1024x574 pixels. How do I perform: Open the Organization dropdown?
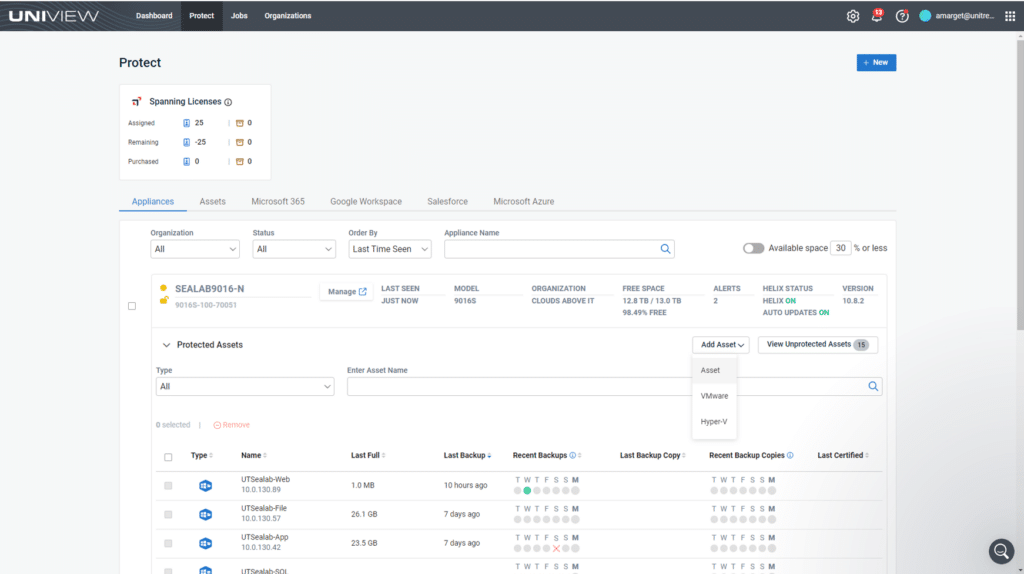pos(195,249)
